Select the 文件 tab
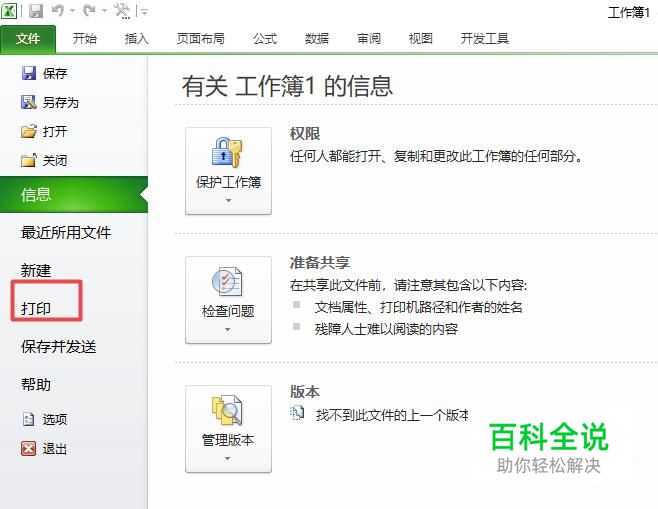 tap(28, 39)
